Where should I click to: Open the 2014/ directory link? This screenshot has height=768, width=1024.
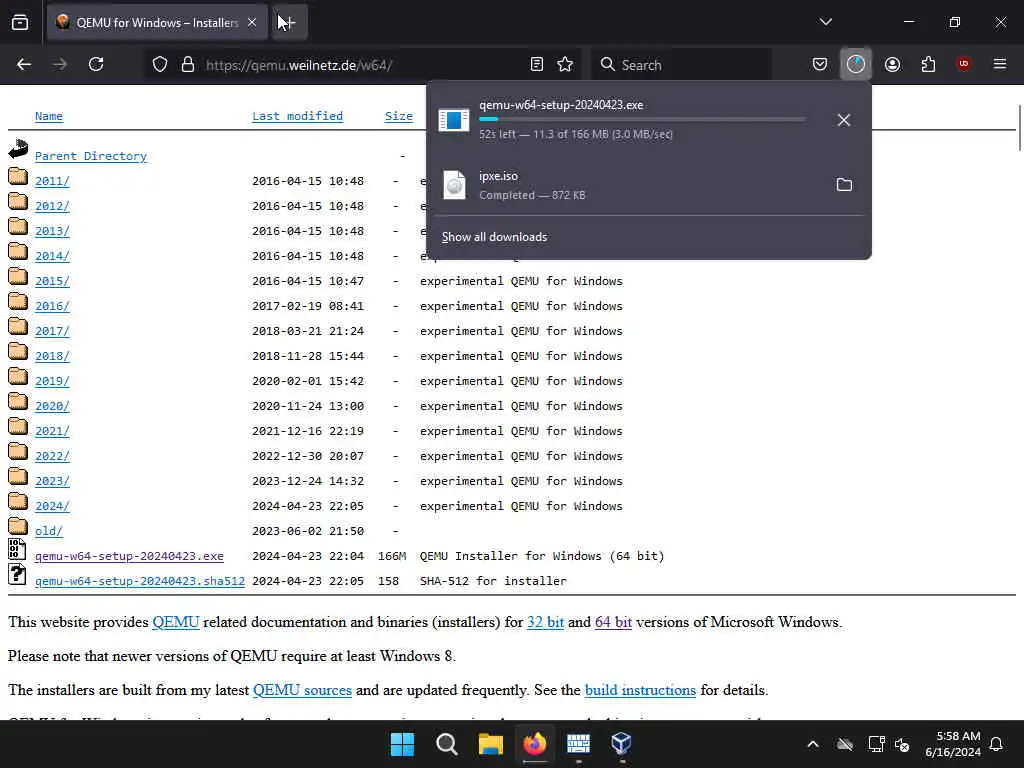(52, 256)
